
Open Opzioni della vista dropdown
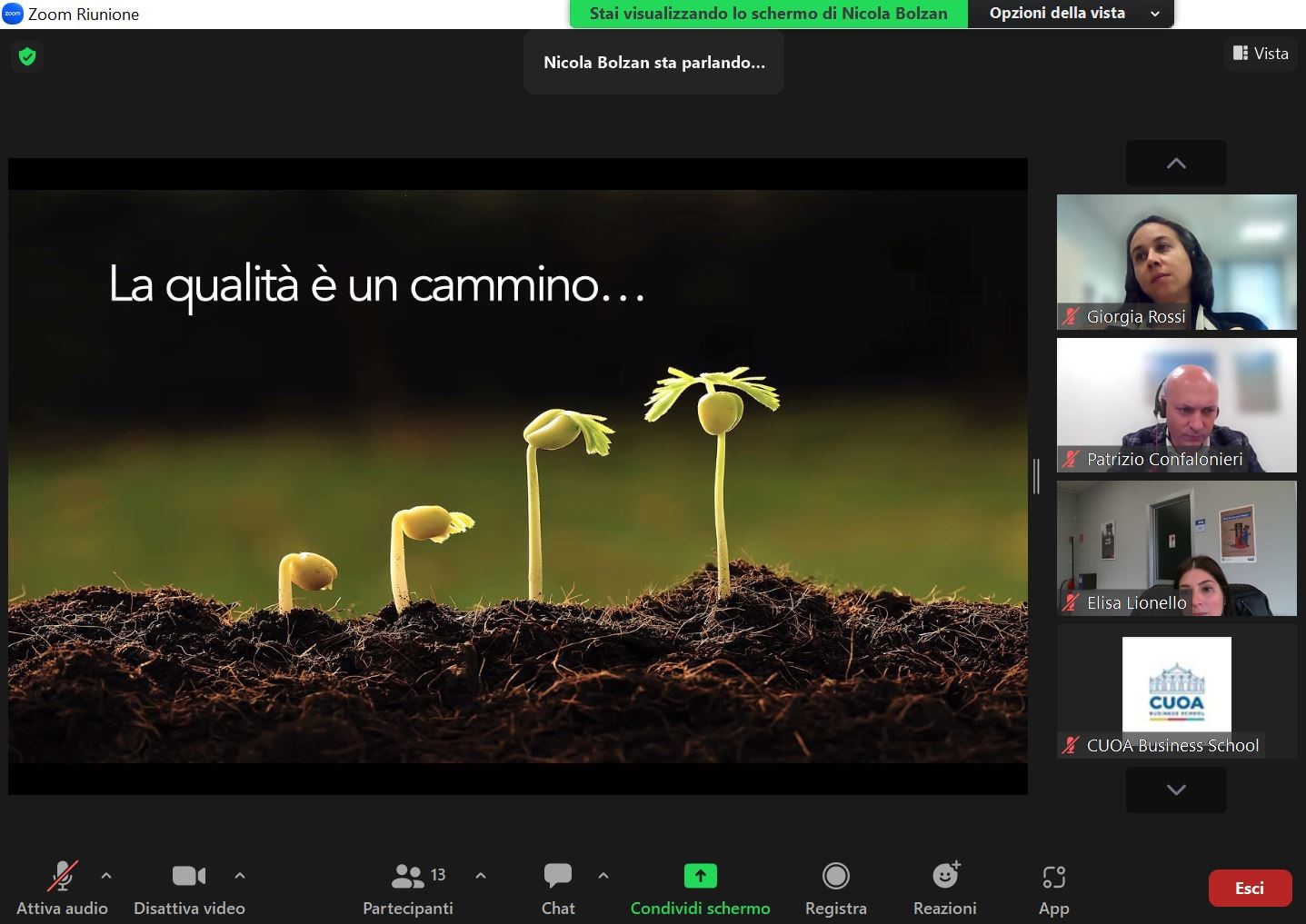(1071, 14)
